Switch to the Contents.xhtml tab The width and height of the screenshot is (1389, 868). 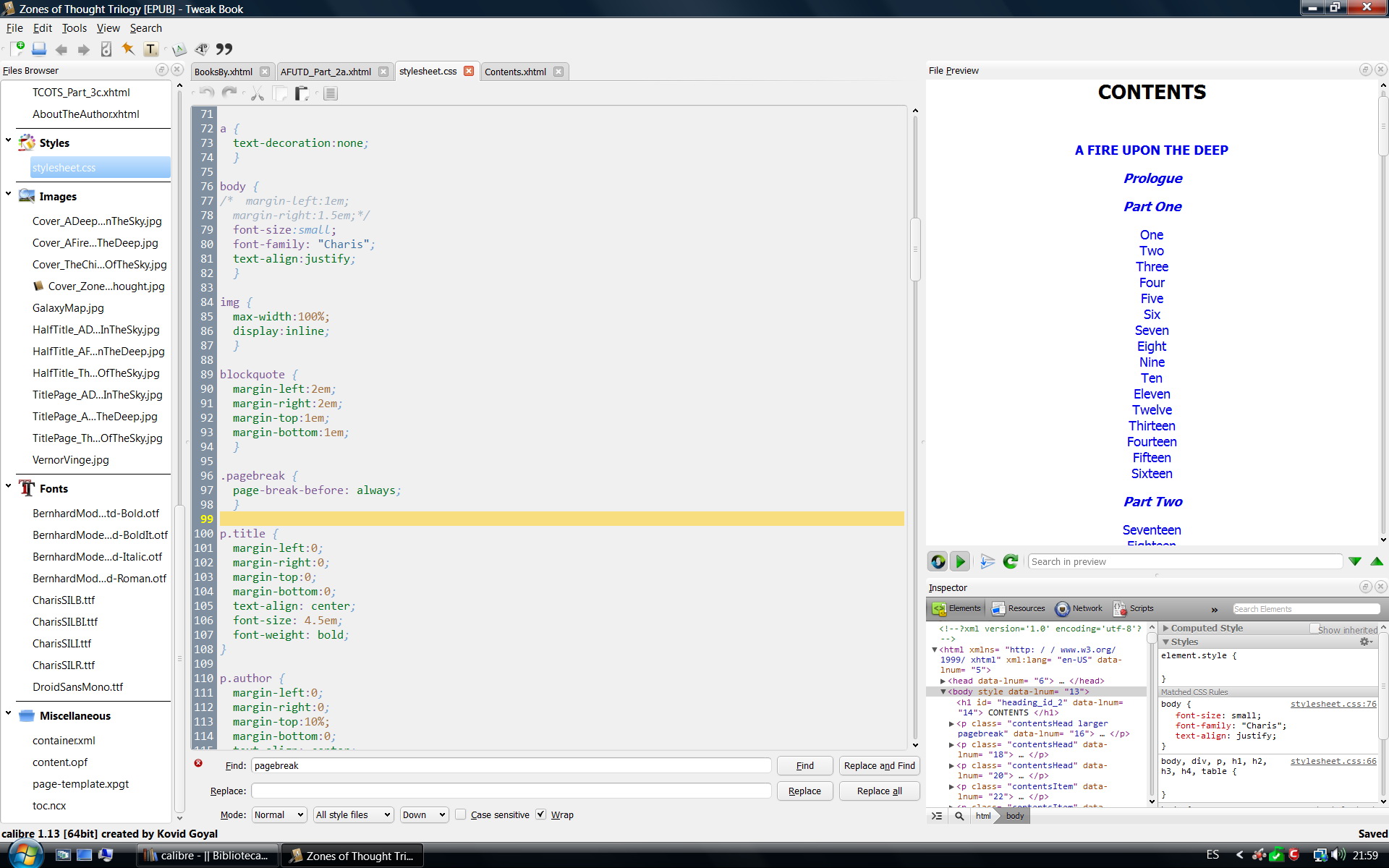515,72
